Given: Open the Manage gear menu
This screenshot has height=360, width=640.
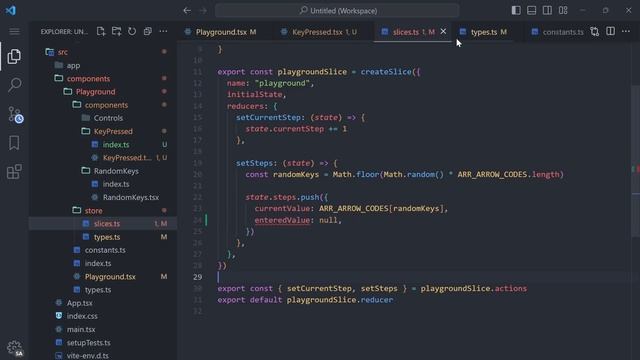Looking at the screenshot, I should 15,348.
